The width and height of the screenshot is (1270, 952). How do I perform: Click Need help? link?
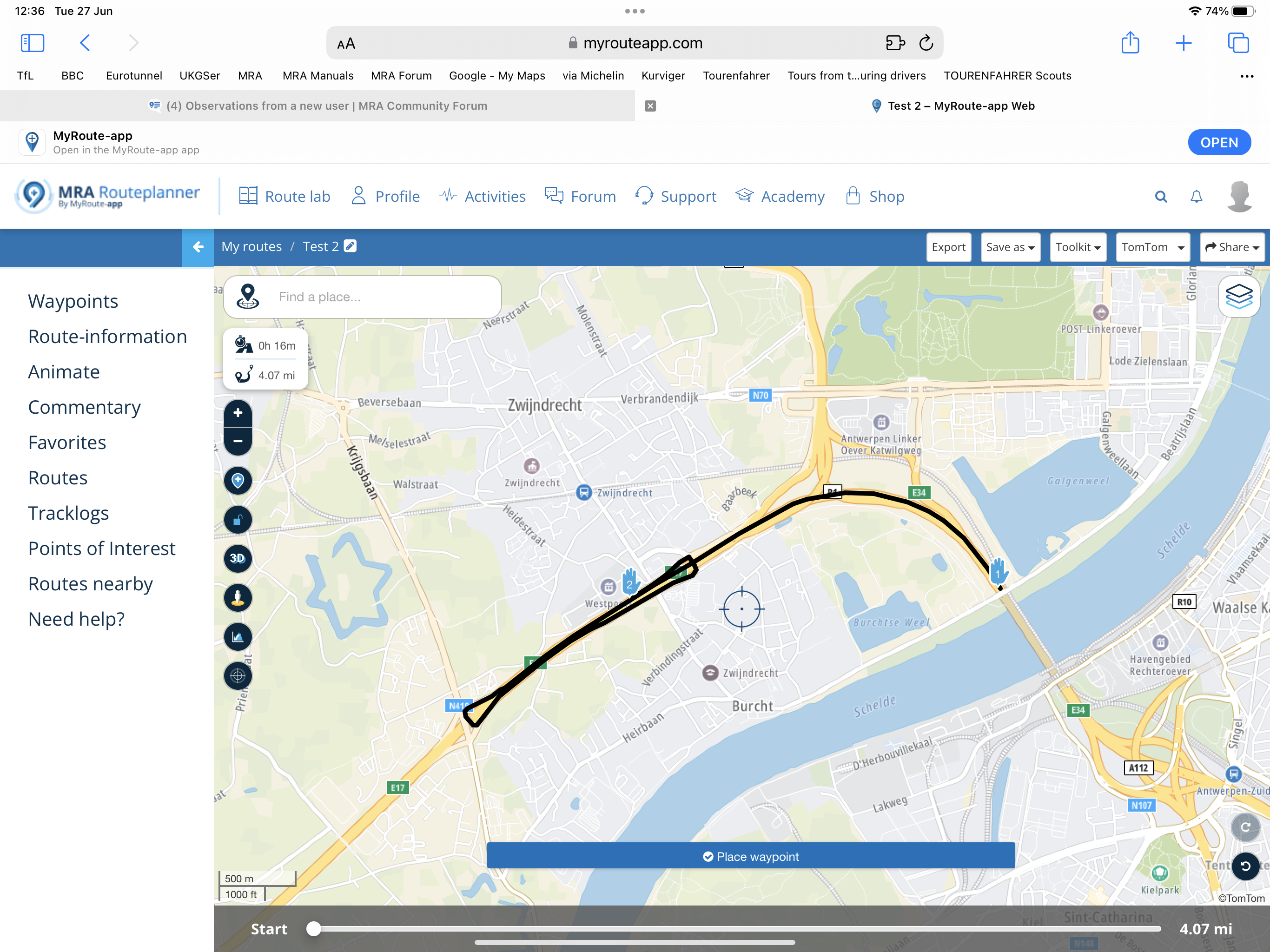click(76, 619)
